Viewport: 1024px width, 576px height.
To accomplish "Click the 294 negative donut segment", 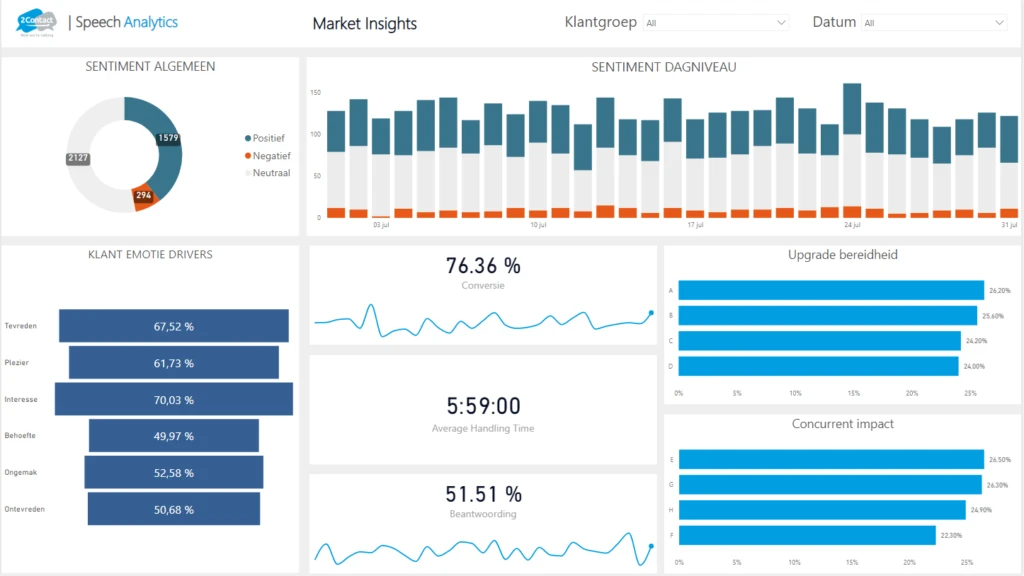I will tap(144, 197).
